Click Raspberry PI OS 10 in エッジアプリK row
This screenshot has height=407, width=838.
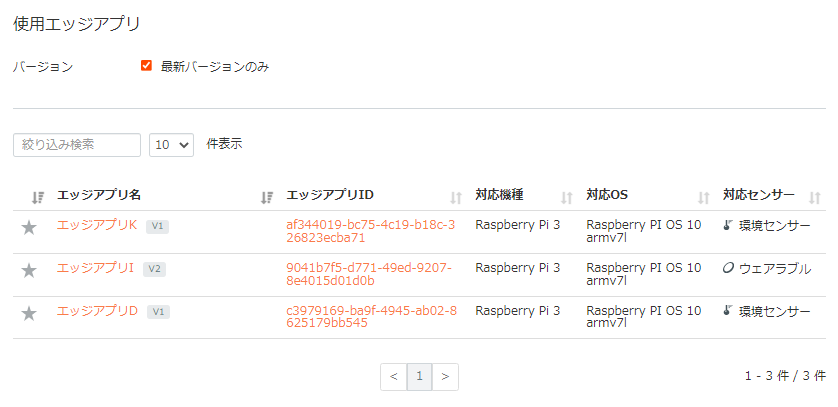click(643, 225)
